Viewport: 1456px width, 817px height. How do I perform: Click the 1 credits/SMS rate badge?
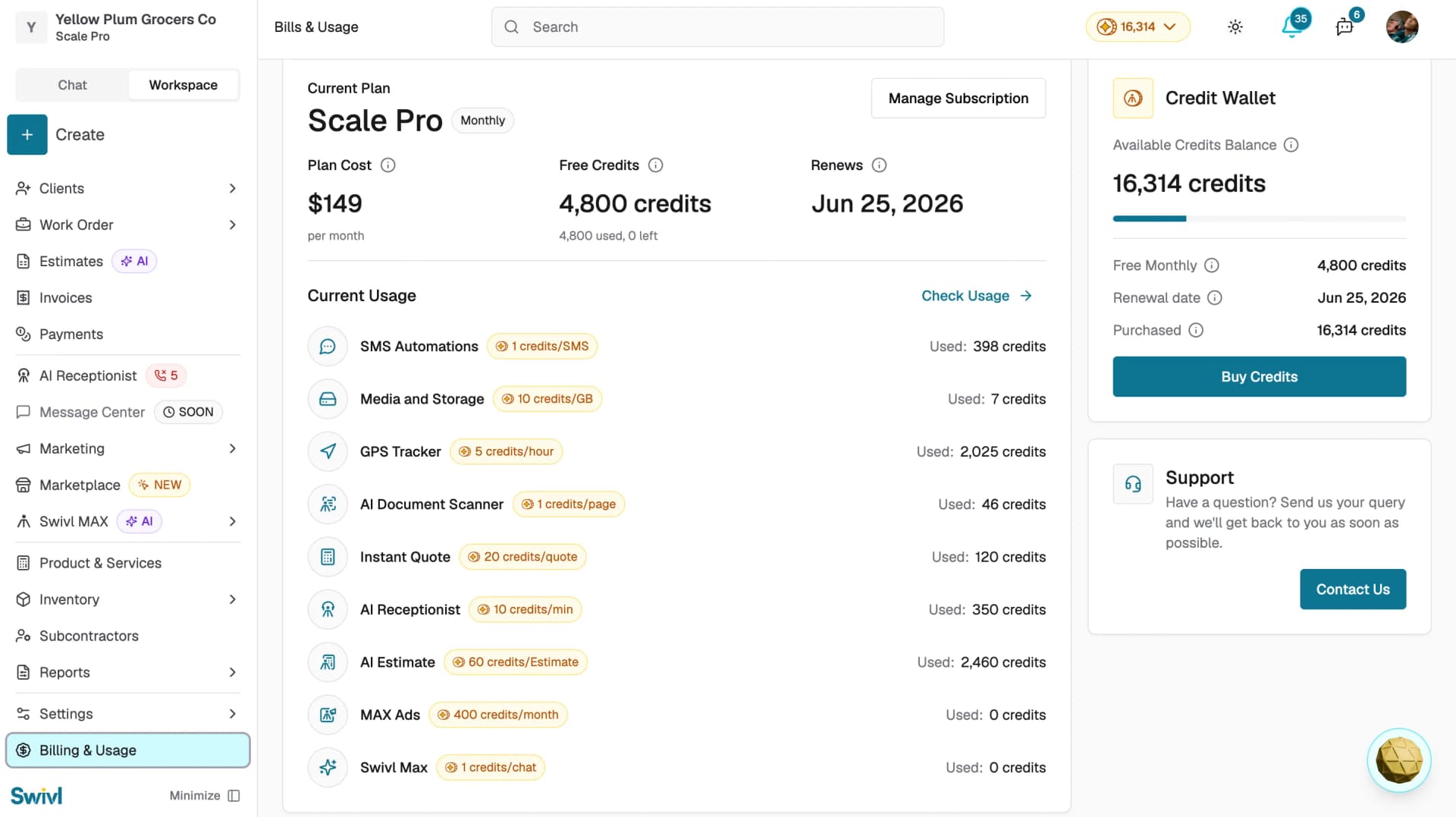coord(542,347)
